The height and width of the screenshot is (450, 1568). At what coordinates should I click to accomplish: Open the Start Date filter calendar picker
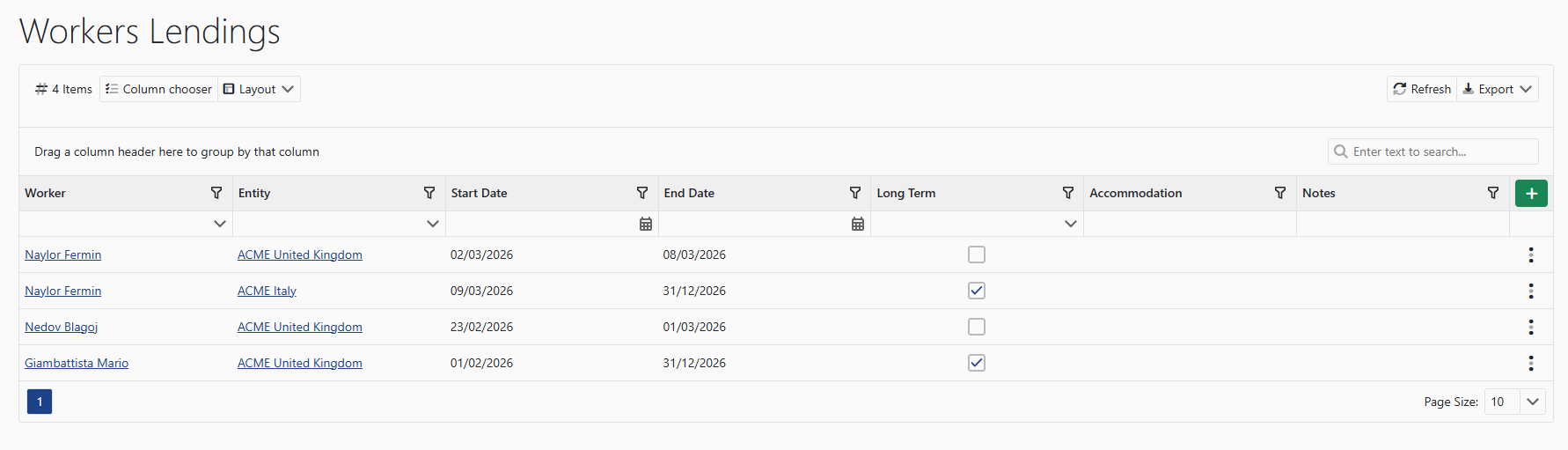(x=645, y=224)
